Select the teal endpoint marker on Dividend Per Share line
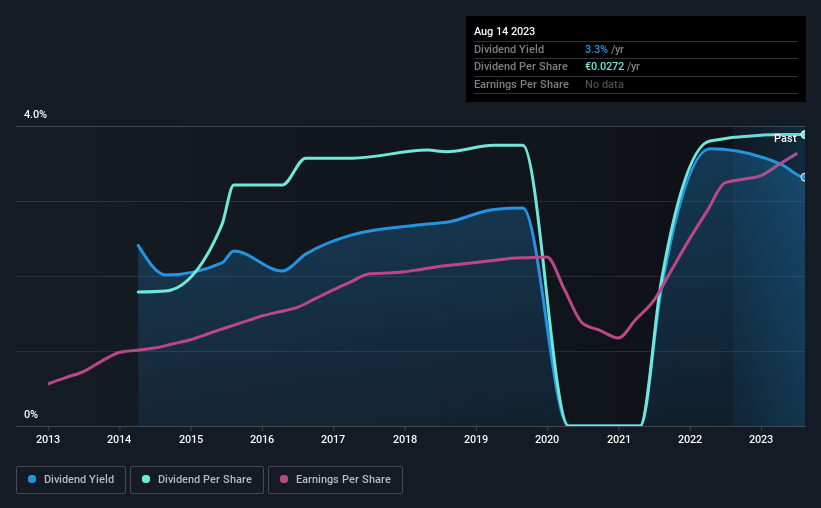 [x=804, y=134]
